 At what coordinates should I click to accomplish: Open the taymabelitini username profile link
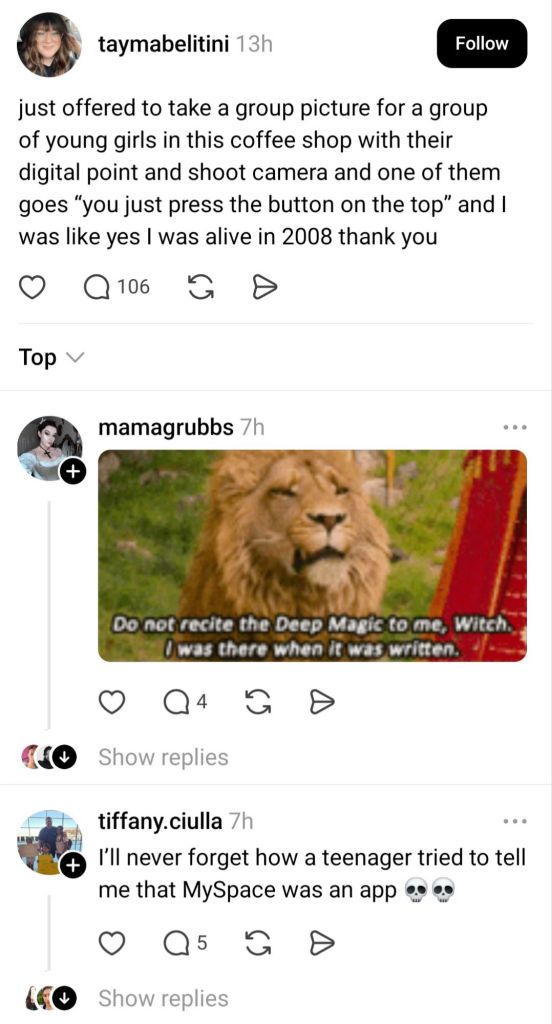pyautogui.click(x=163, y=44)
